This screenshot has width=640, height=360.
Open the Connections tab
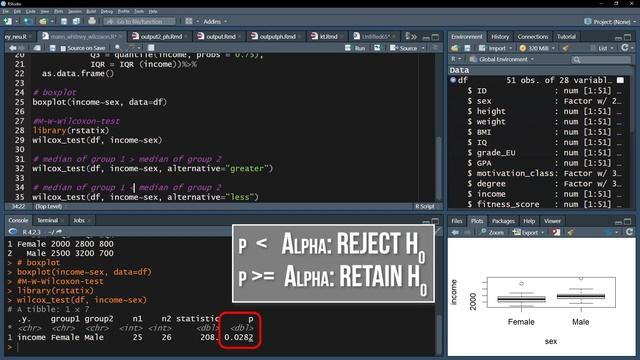coord(533,37)
